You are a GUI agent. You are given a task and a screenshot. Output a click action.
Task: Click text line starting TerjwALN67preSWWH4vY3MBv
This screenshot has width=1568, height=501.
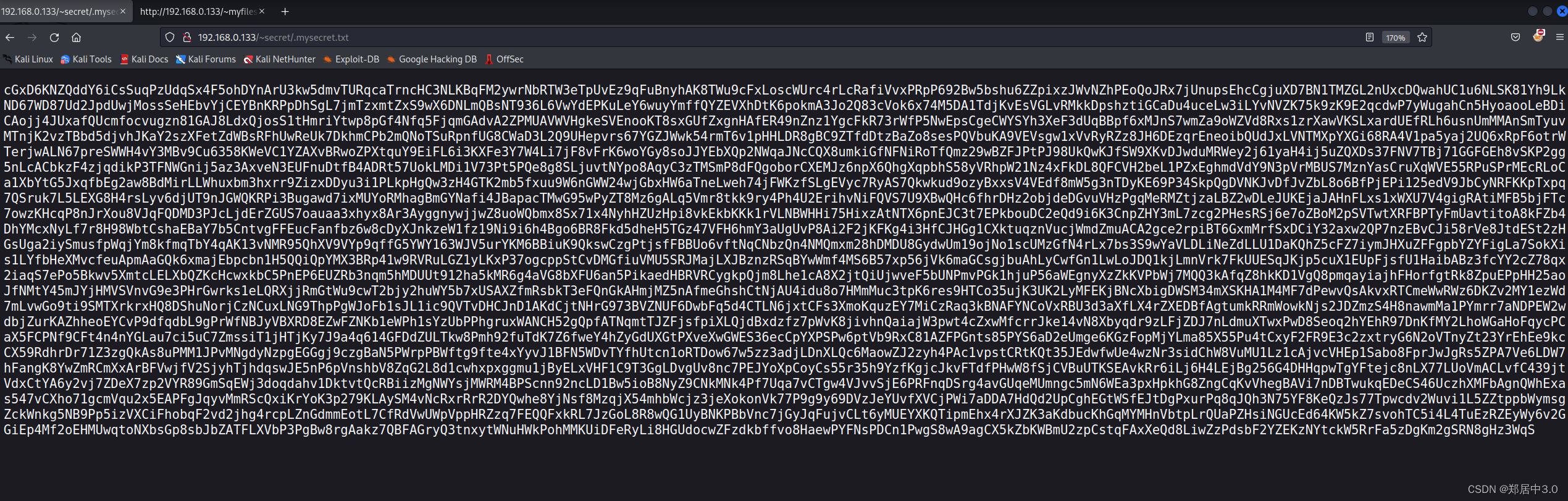click(784, 151)
